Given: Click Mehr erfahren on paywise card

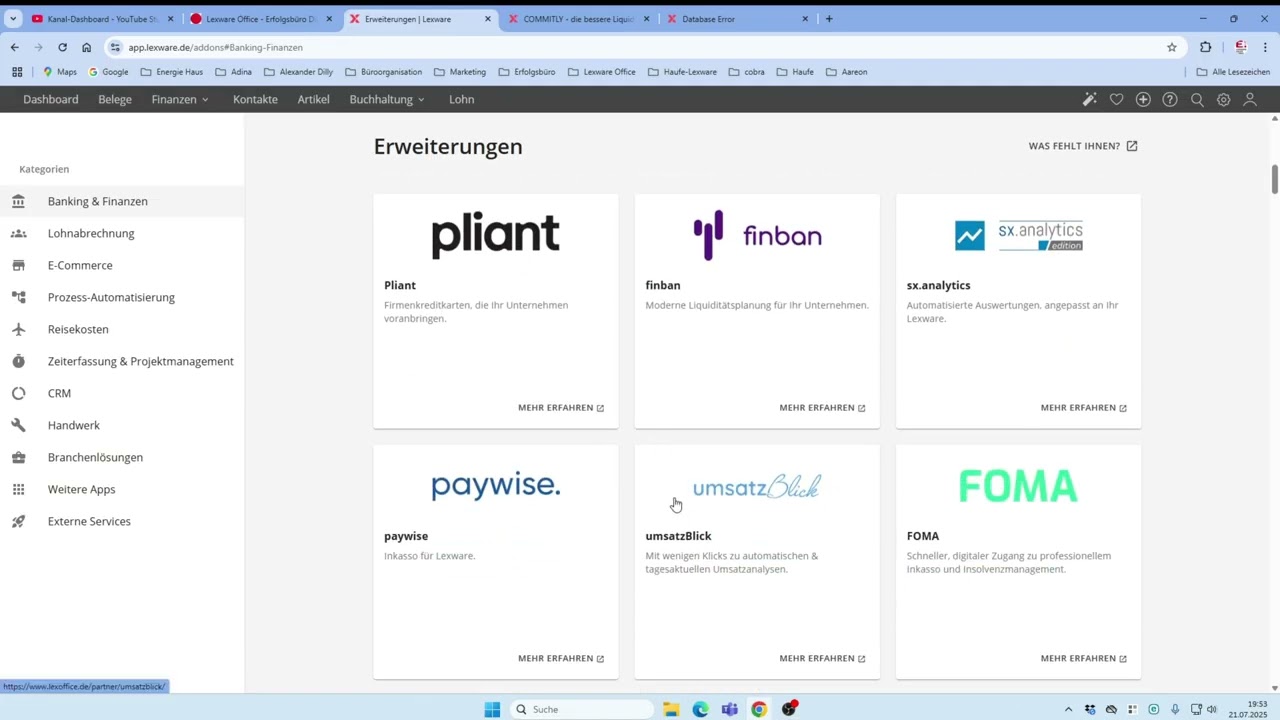Looking at the screenshot, I should click(561, 659).
